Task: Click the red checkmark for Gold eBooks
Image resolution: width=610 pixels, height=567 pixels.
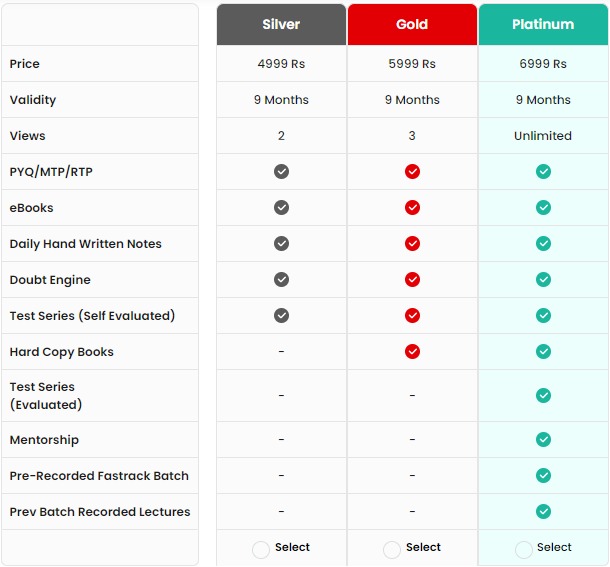Action: click(412, 207)
